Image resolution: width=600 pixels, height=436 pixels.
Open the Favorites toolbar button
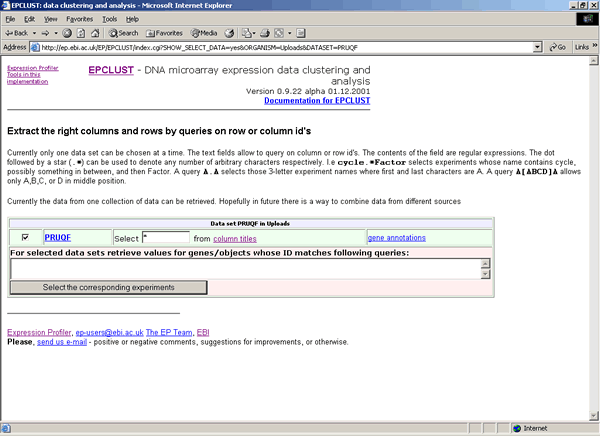(x=164, y=33)
